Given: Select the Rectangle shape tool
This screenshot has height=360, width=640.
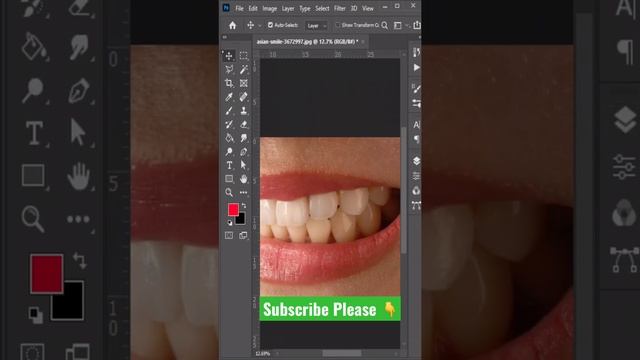Looking at the screenshot, I should pos(229,179).
